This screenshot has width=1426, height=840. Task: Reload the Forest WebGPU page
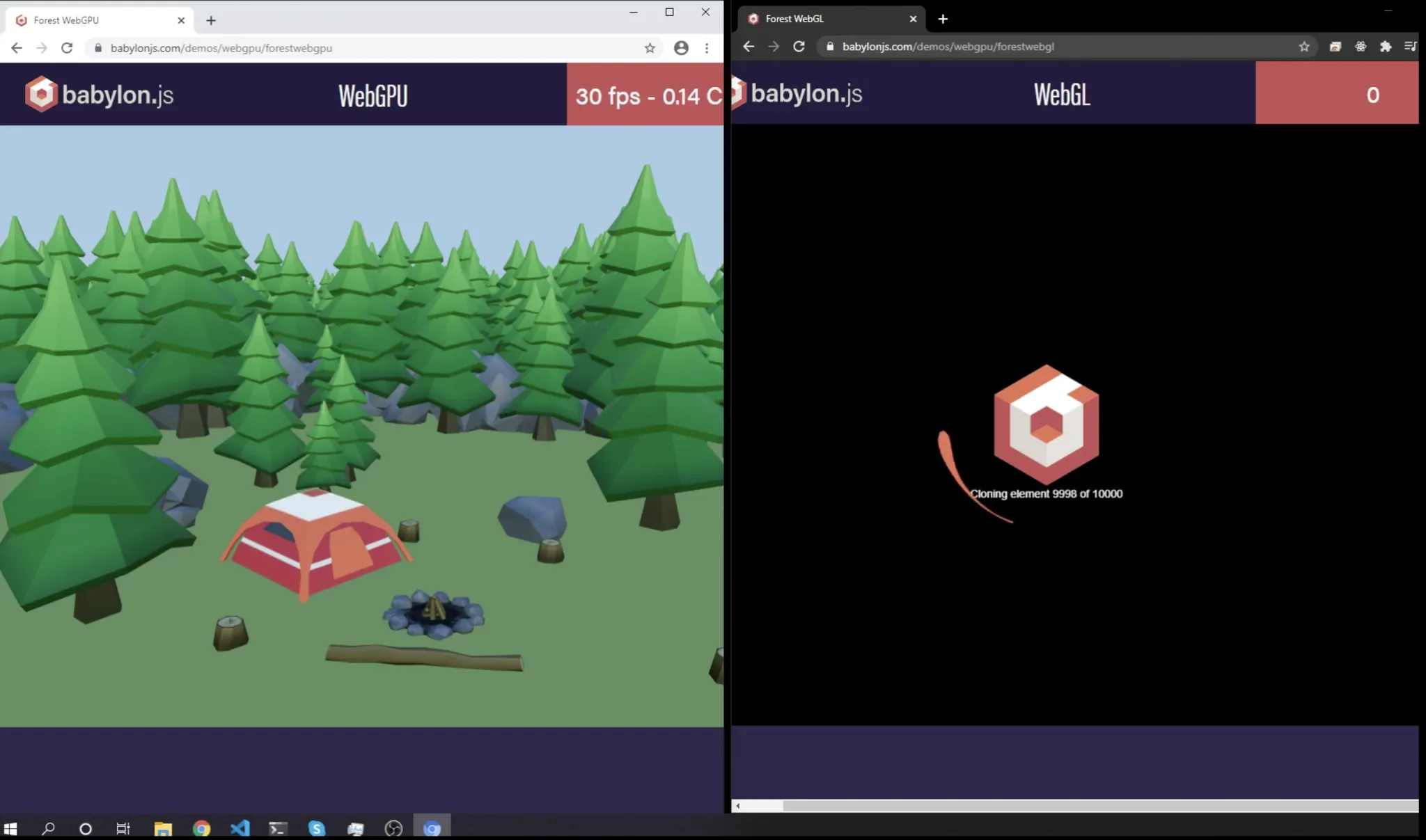click(67, 48)
